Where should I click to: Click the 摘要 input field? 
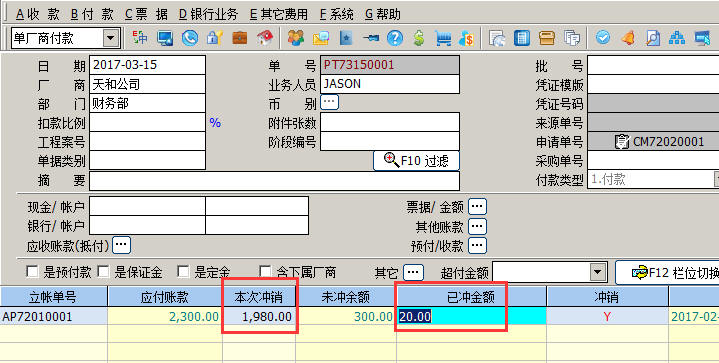pos(274,181)
